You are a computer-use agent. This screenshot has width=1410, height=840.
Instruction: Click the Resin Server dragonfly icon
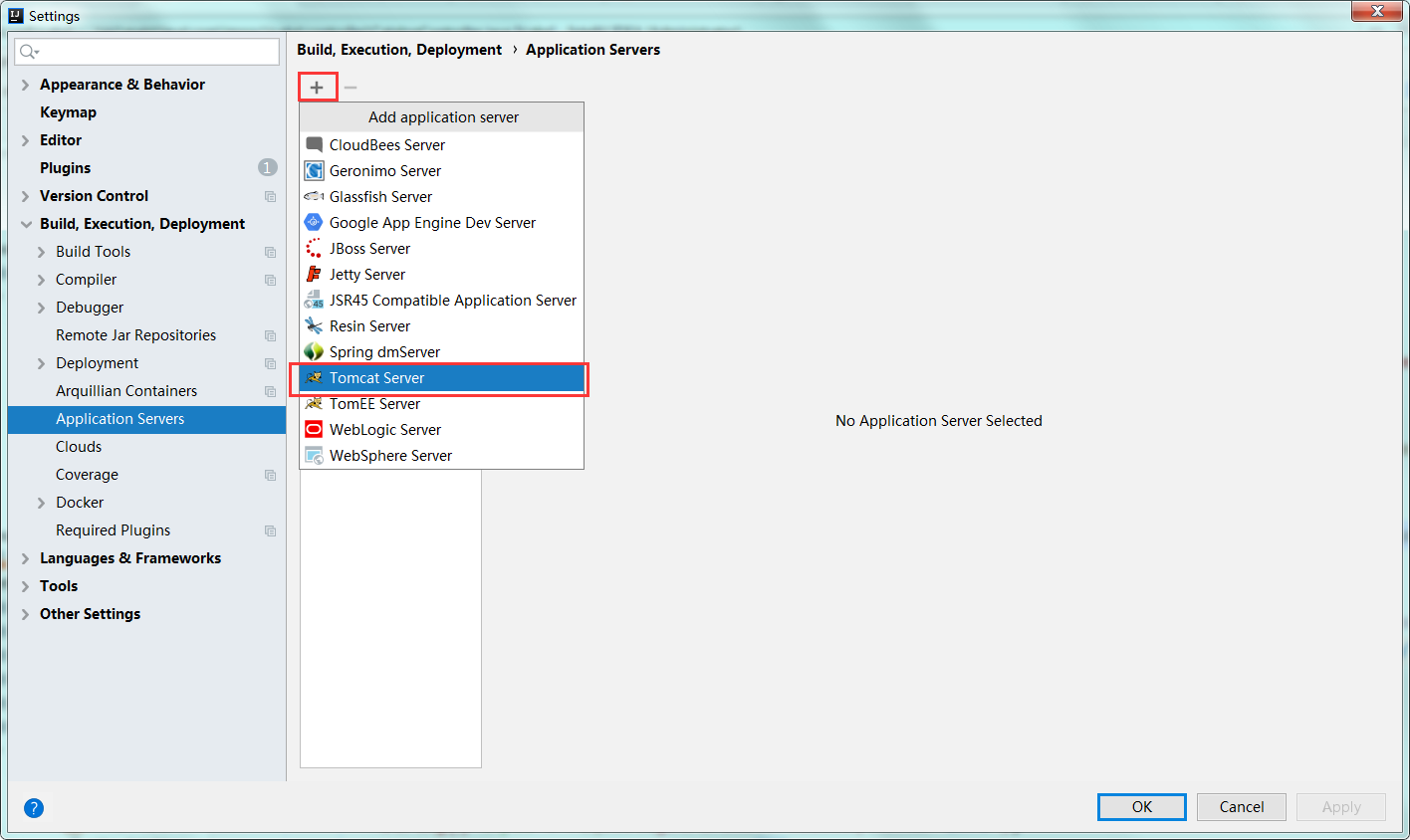click(314, 326)
